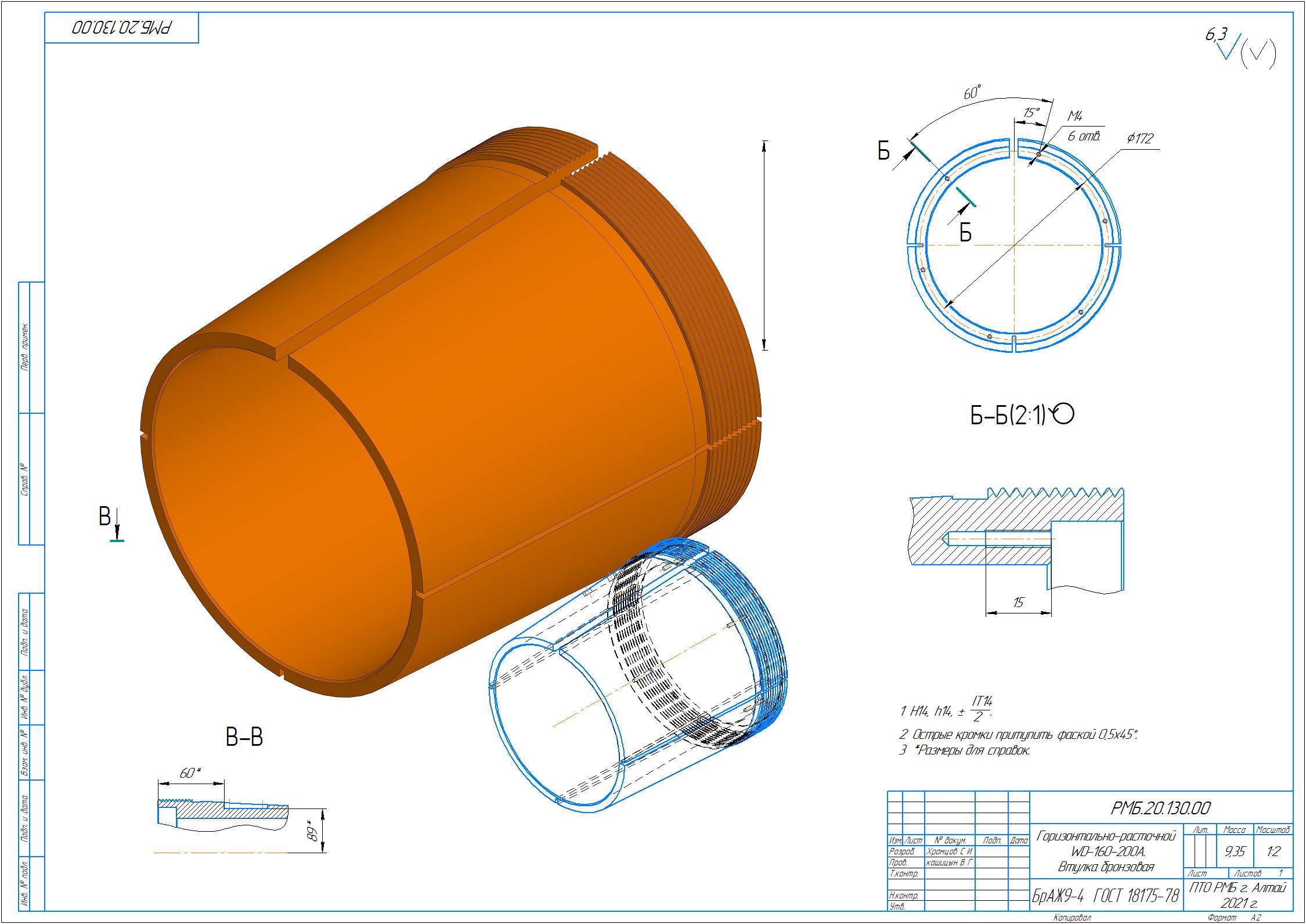Click note 2 'Острые кромки притупить фаской'
Screen dimensions: 1306x924
click(x=1019, y=735)
